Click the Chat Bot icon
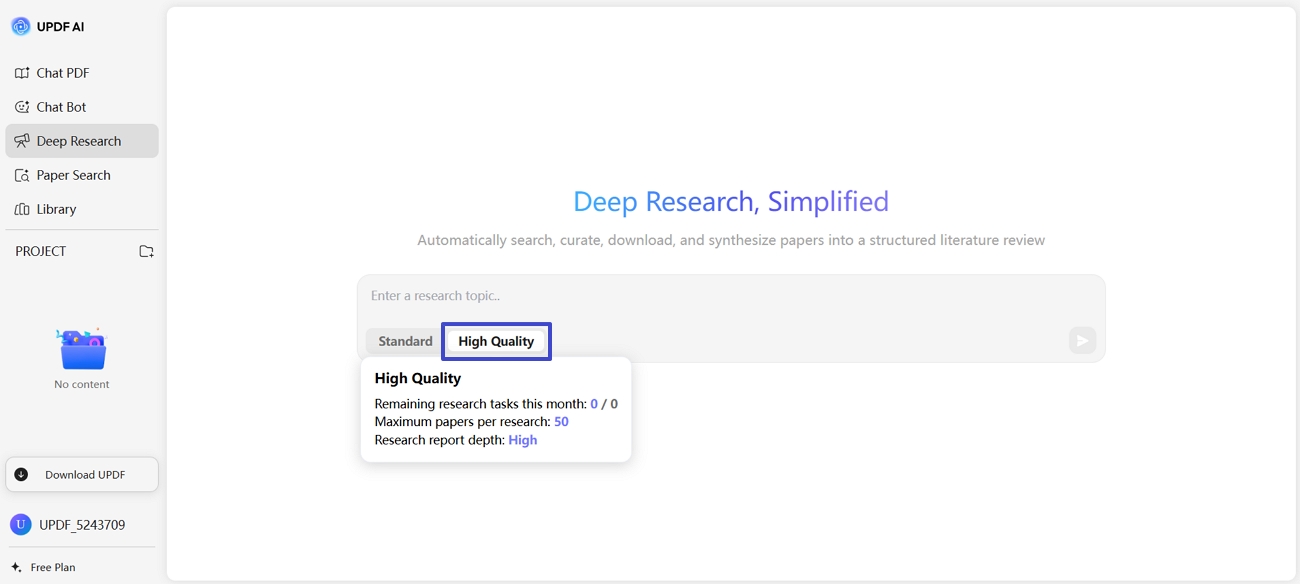1300x584 pixels. tap(22, 107)
